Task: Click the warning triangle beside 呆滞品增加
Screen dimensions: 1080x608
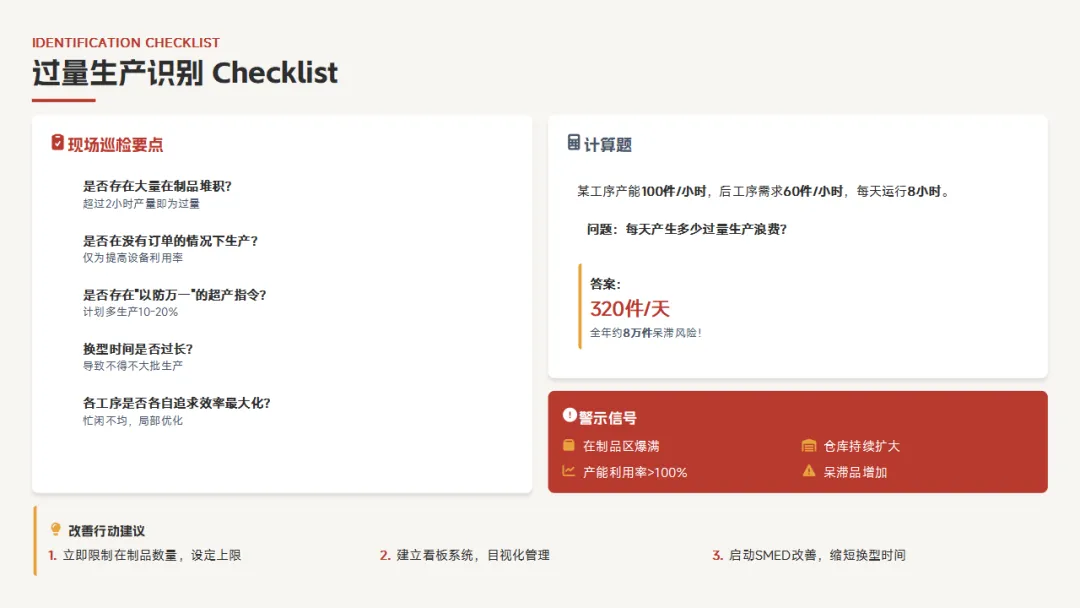Action: point(809,472)
